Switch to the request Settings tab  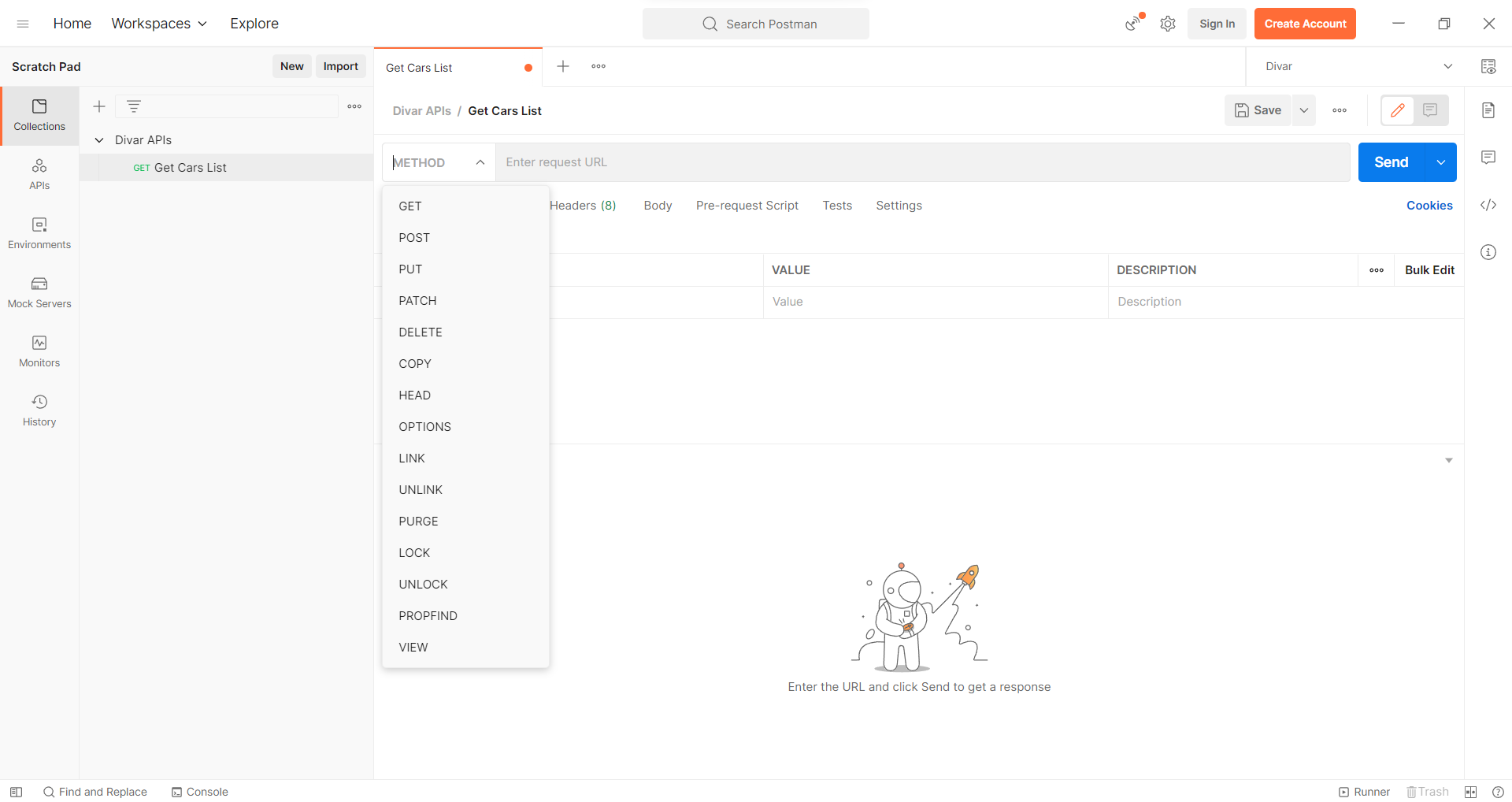899,206
